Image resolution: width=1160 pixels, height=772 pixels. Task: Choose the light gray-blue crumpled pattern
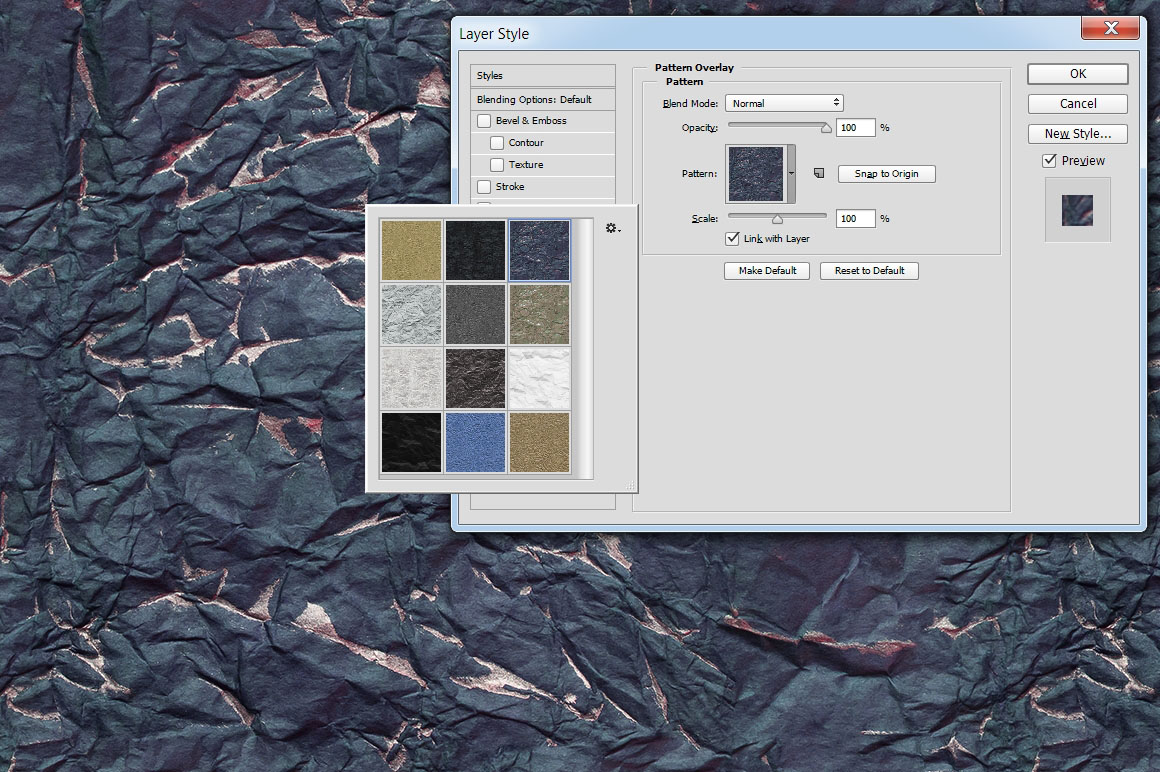point(411,314)
